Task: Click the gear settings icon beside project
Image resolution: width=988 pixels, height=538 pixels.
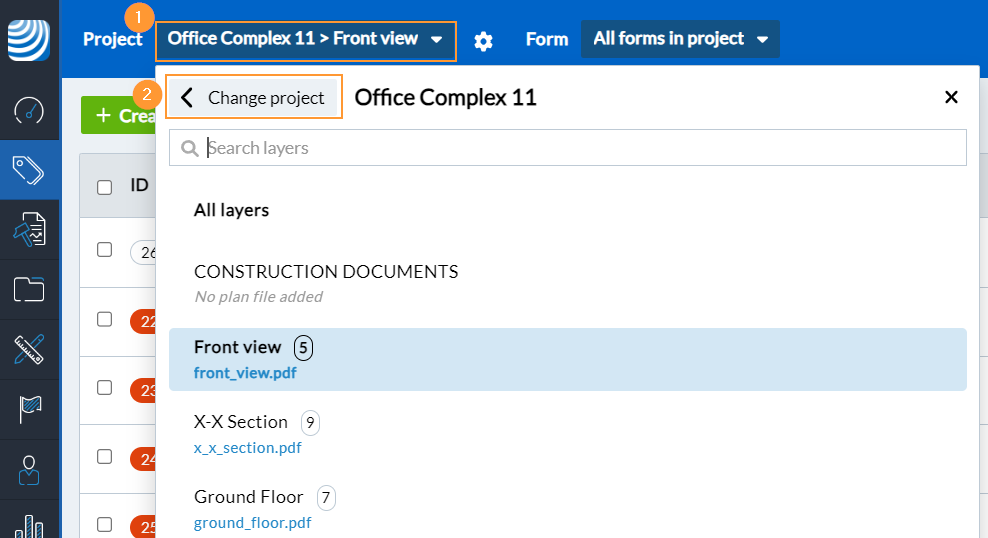Action: [483, 41]
